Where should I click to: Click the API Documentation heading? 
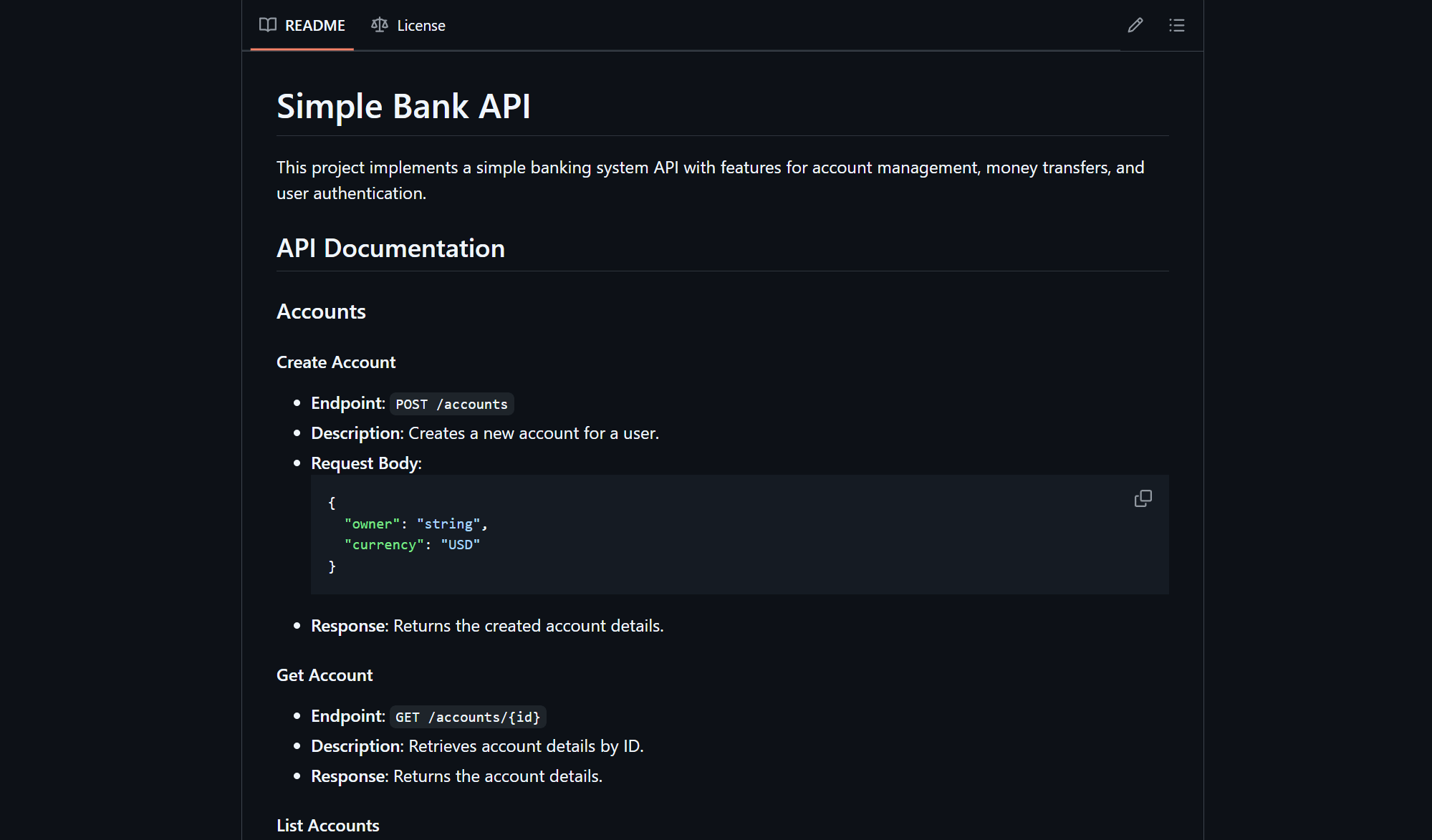[390, 248]
